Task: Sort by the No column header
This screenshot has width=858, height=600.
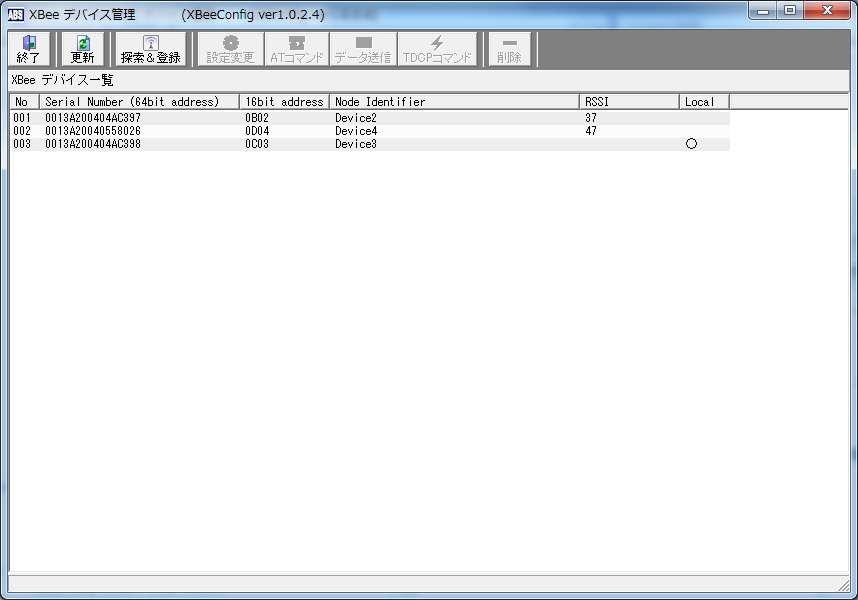Action: 24,102
